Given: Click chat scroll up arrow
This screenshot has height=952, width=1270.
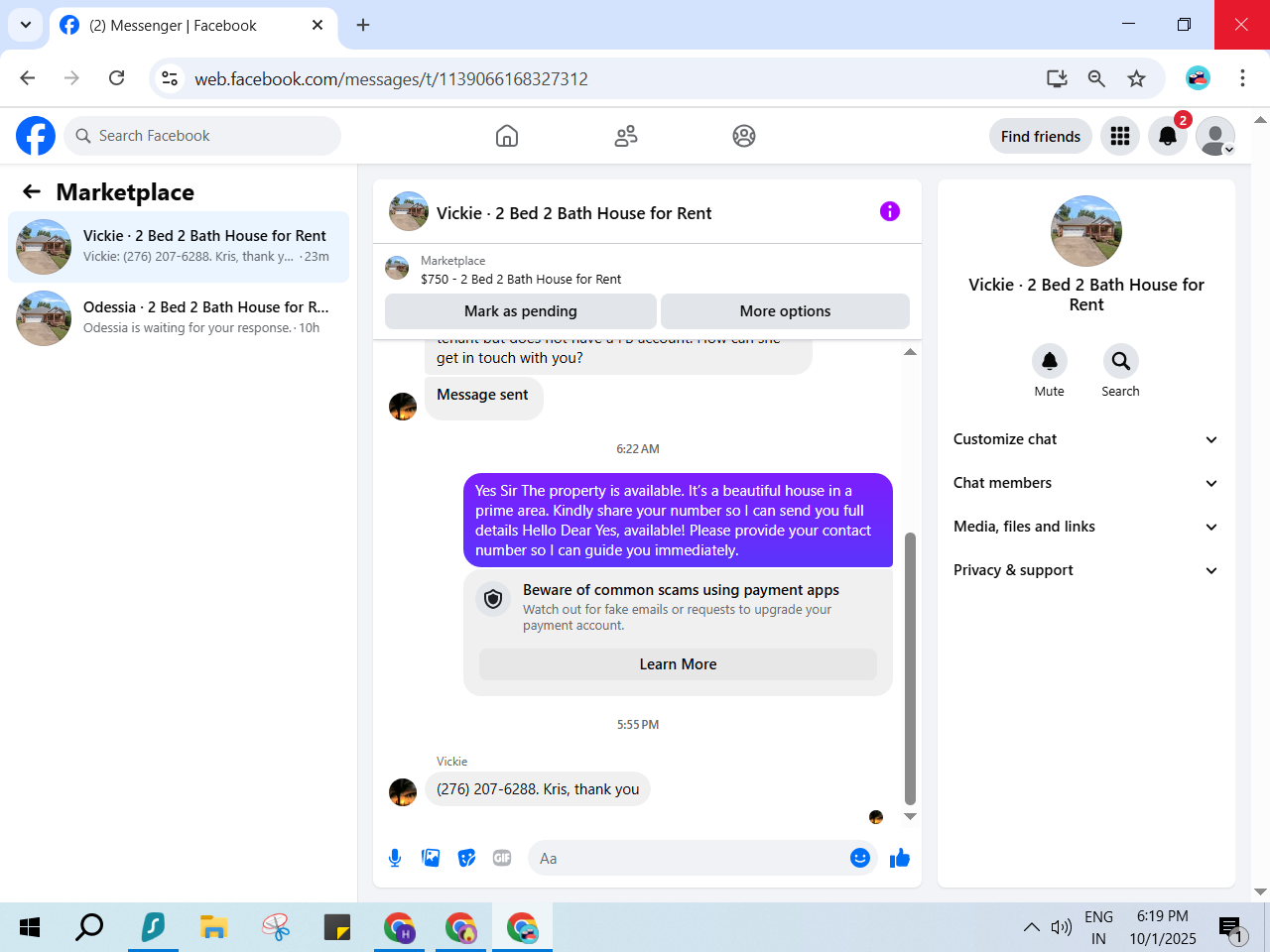Looking at the screenshot, I should coord(910,352).
